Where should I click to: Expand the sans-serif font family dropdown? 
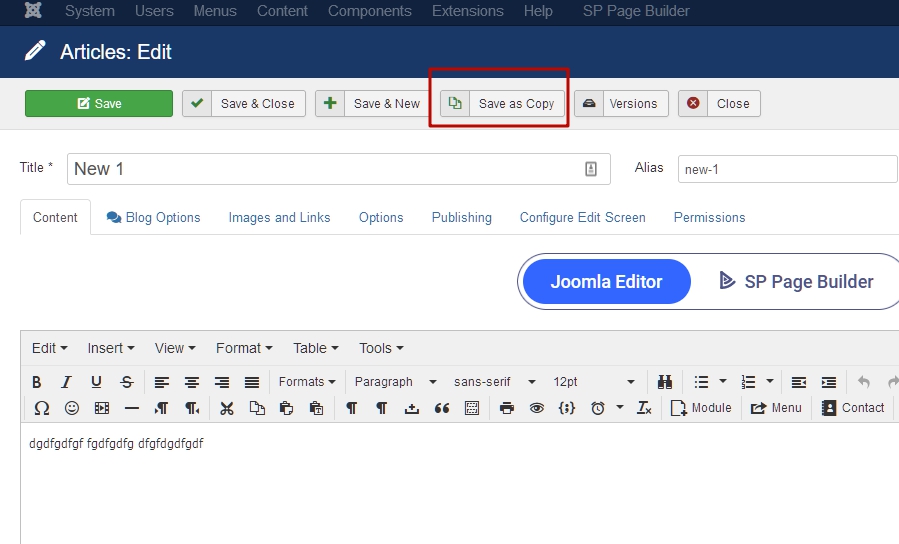pos(494,382)
